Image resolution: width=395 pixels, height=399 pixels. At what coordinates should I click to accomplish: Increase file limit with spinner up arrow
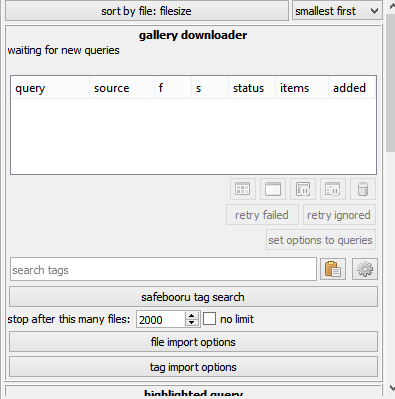click(x=192, y=315)
